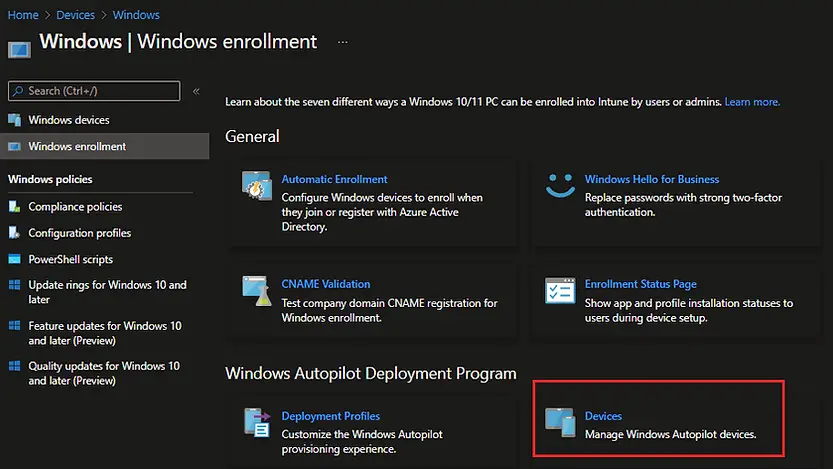Go to Home breadcrumb
Image resolution: width=833 pixels, height=469 pixels.
pyautogui.click(x=23, y=15)
